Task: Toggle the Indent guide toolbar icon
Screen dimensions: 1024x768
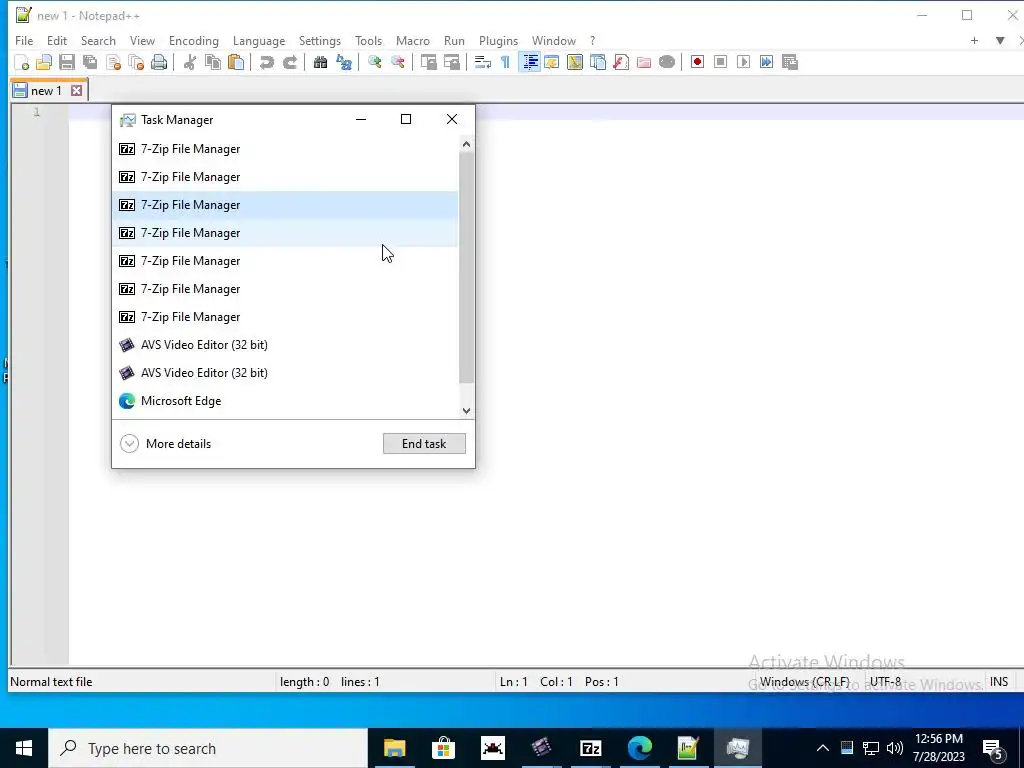Action: pos(530,62)
